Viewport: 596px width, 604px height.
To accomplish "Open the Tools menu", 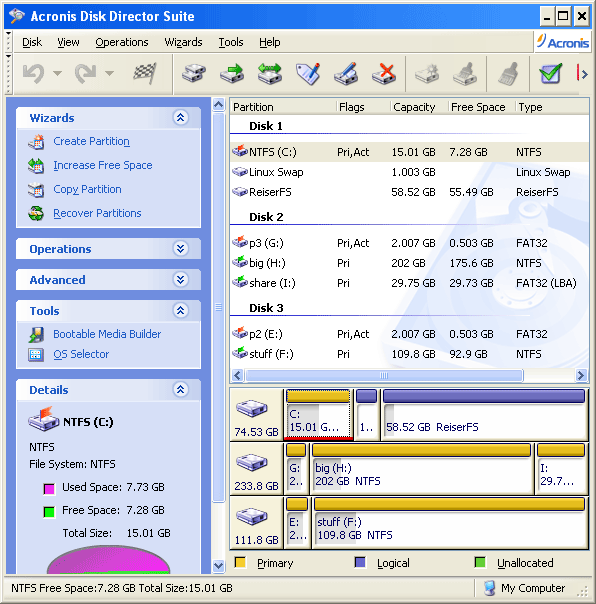I will 231,42.
